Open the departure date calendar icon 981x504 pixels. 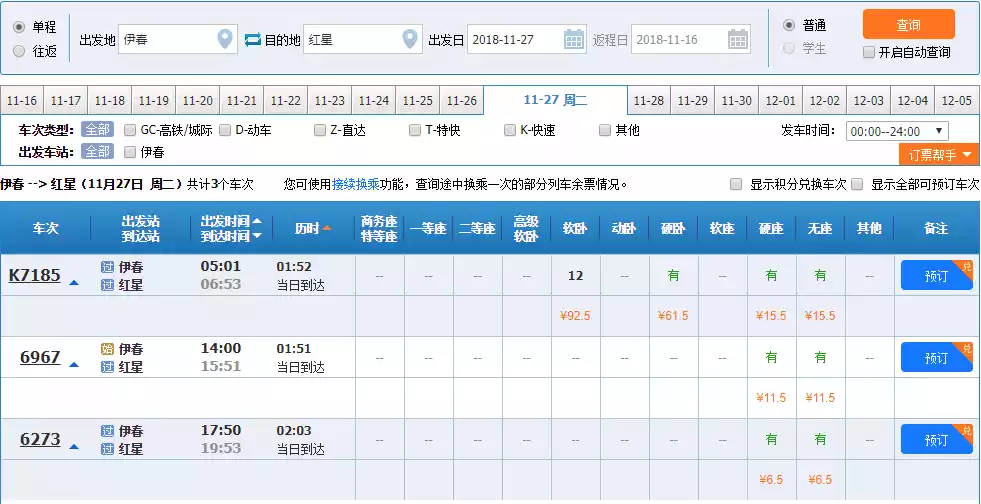click(574, 40)
